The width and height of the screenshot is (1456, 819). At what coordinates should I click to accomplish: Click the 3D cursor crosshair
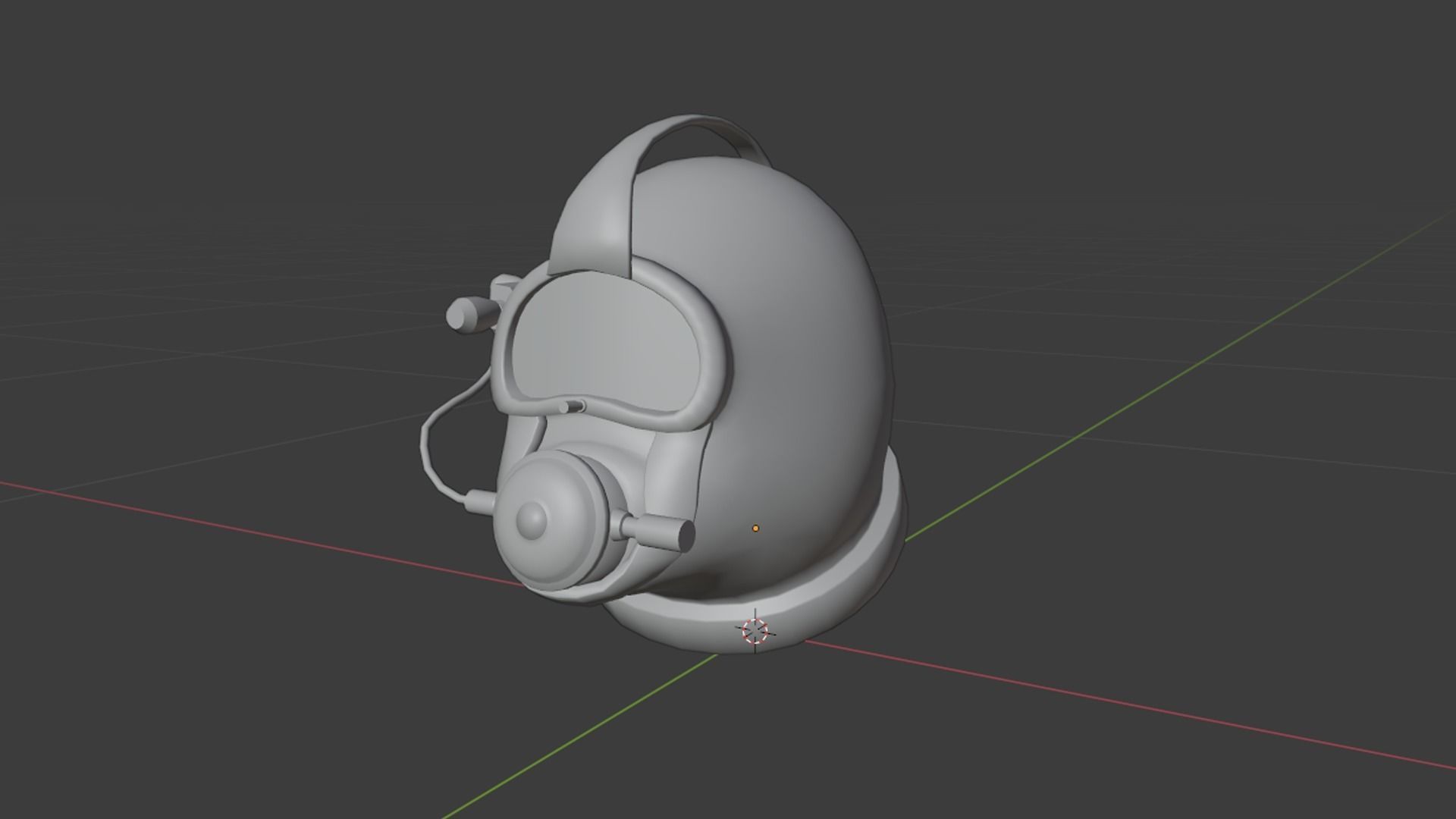click(x=755, y=630)
